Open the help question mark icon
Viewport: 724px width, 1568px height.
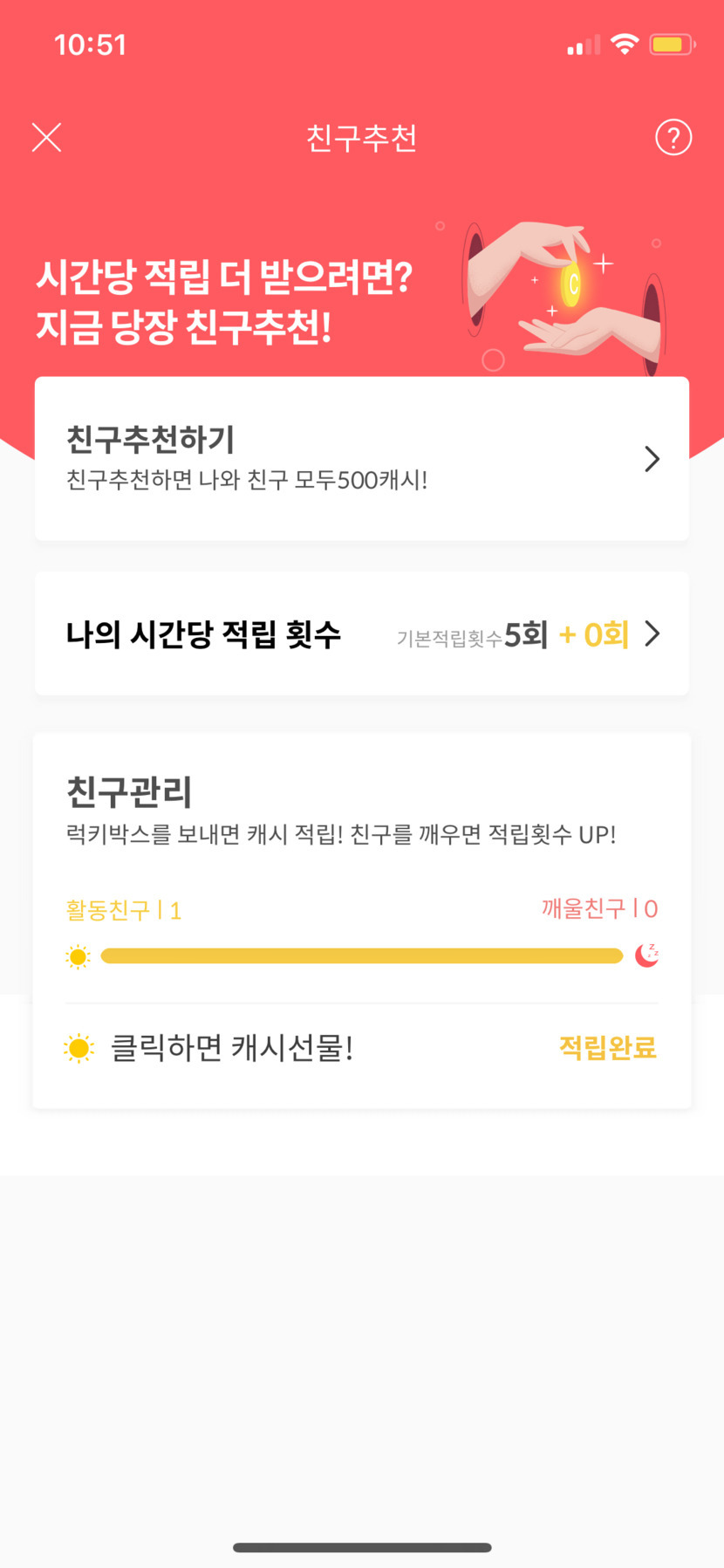pyautogui.click(x=673, y=137)
